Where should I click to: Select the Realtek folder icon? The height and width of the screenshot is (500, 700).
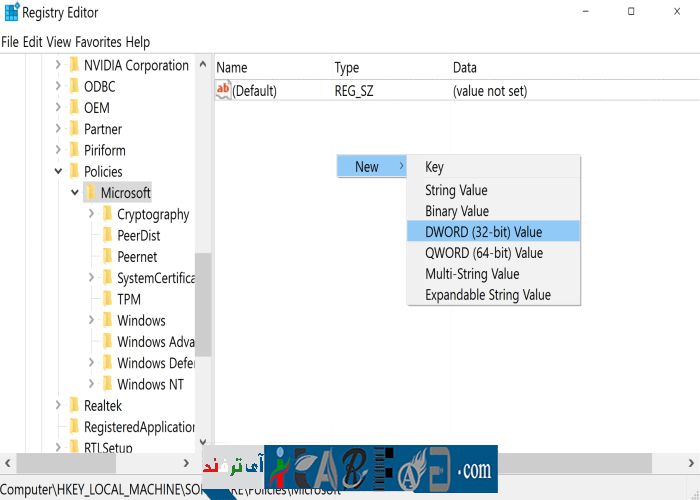74,406
